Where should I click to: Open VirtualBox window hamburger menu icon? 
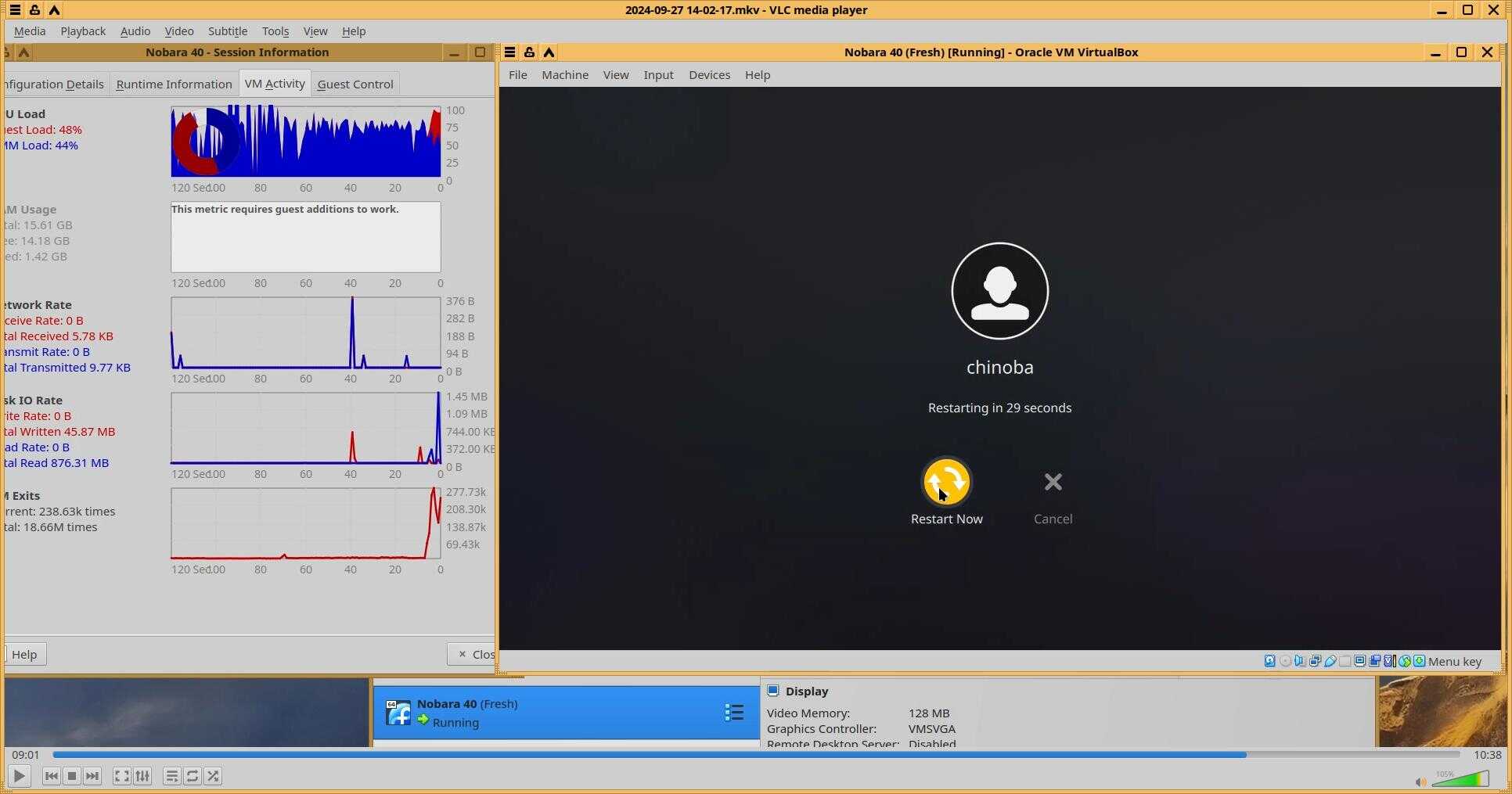coord(509,52)
